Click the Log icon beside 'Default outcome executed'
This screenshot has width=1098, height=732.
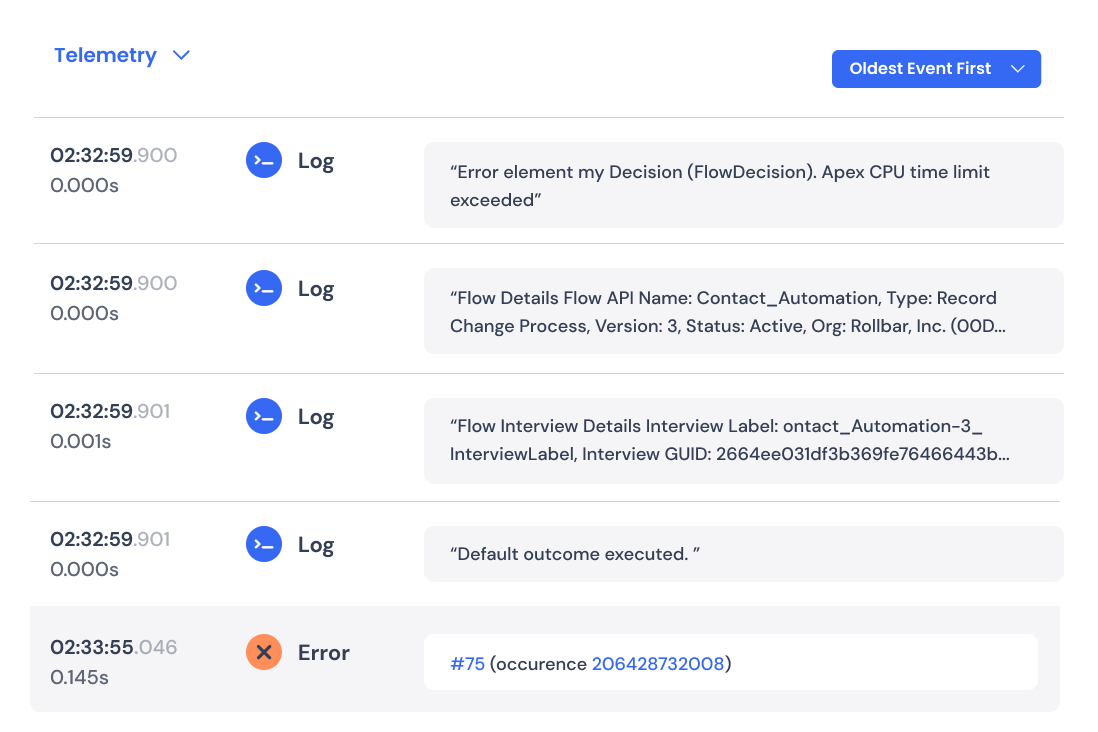[263, 544]
